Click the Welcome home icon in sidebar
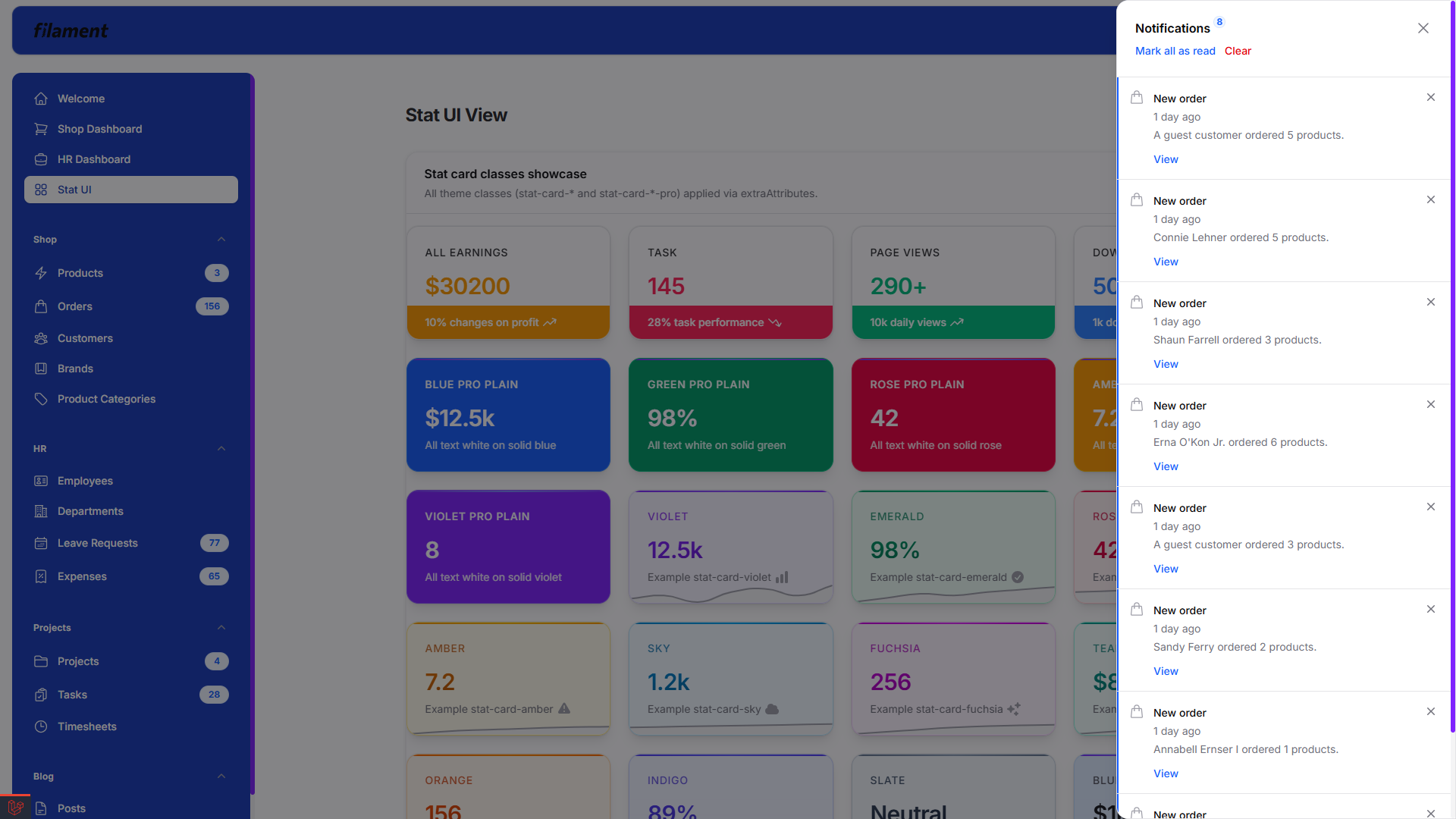 click(x=41, y=99)
